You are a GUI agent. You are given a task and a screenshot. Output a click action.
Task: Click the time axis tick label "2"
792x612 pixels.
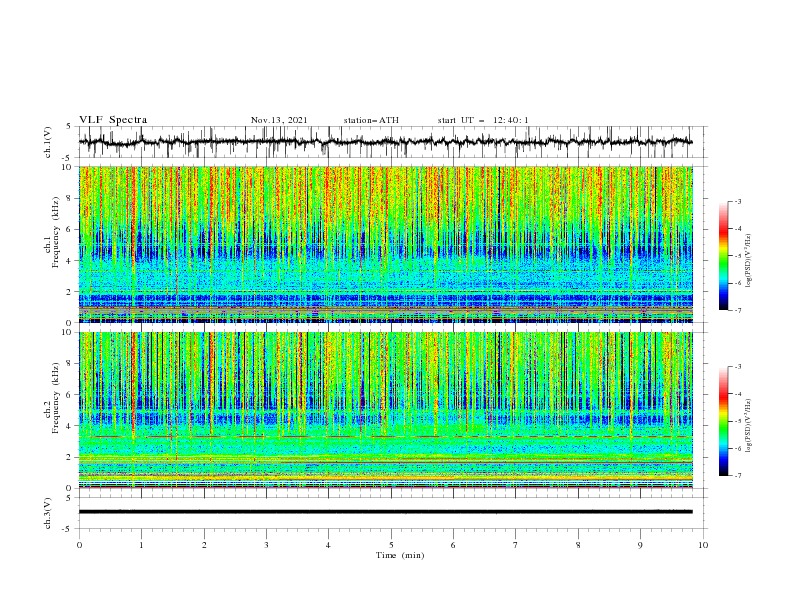click(204, 545)
